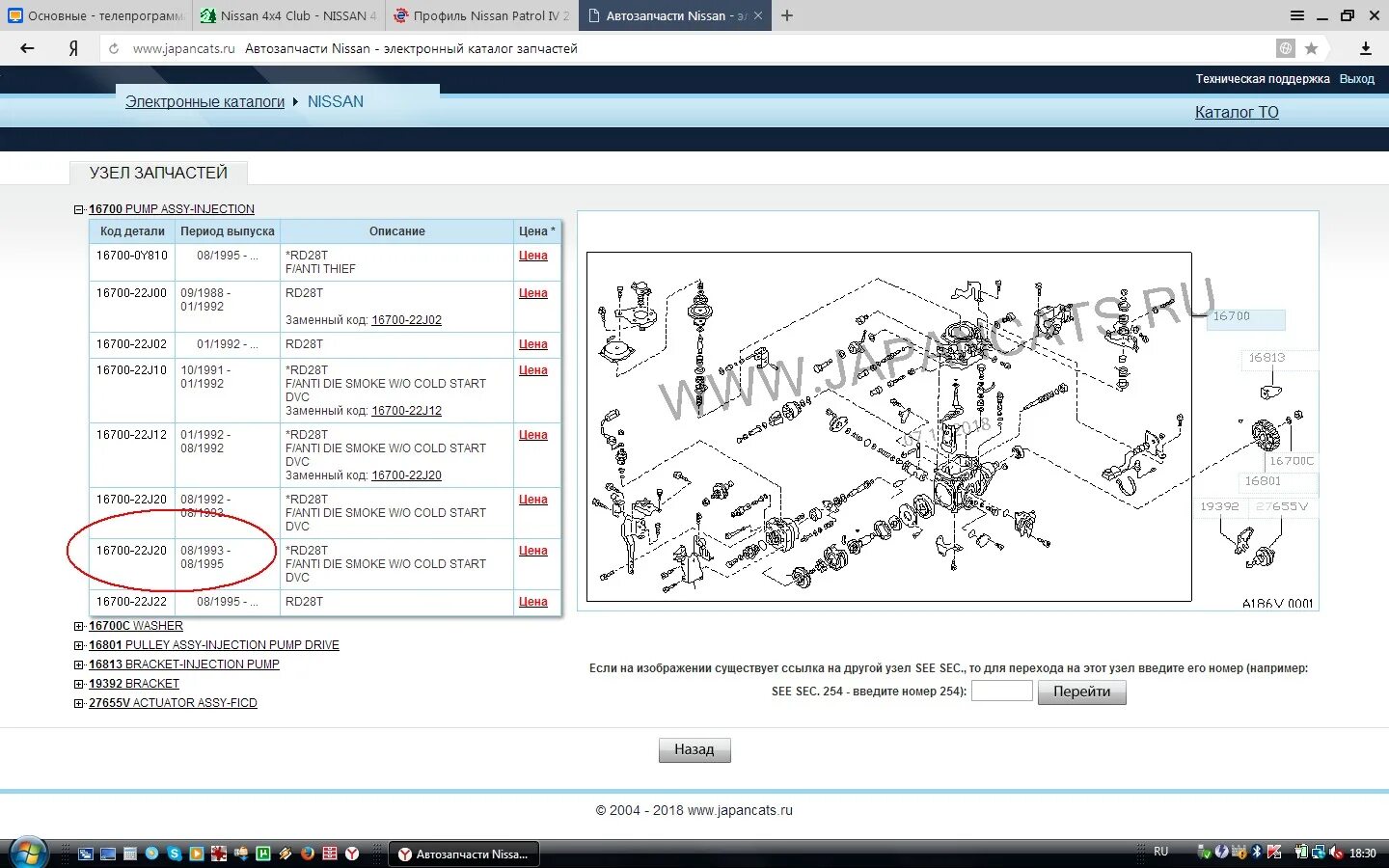
Task: Open Цена for part 16700-22J02
Action: click(x=532, y=344)
